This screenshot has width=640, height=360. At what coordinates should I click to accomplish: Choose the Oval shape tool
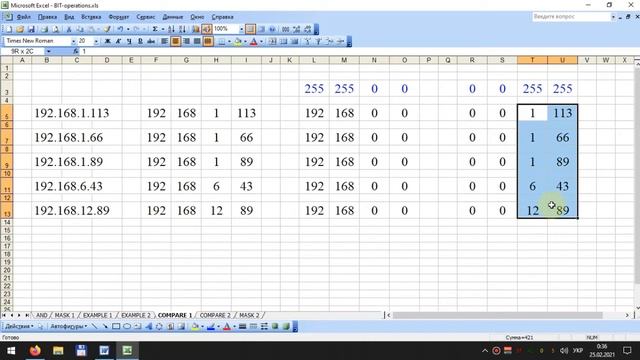127,327
